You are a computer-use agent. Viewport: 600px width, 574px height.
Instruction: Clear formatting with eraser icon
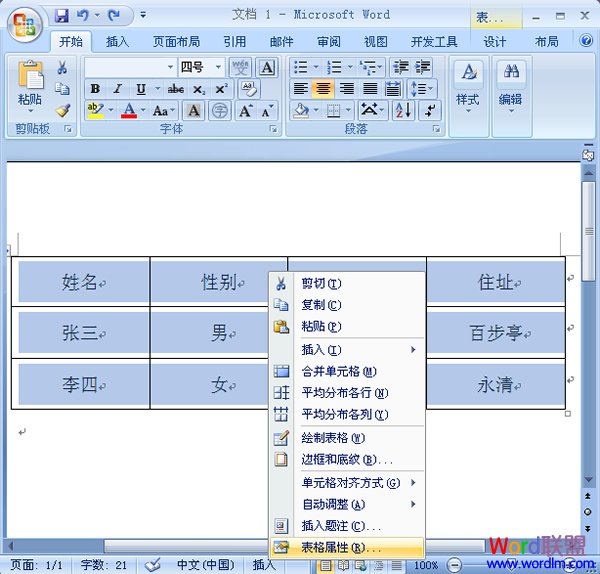(x=249, y=89)
